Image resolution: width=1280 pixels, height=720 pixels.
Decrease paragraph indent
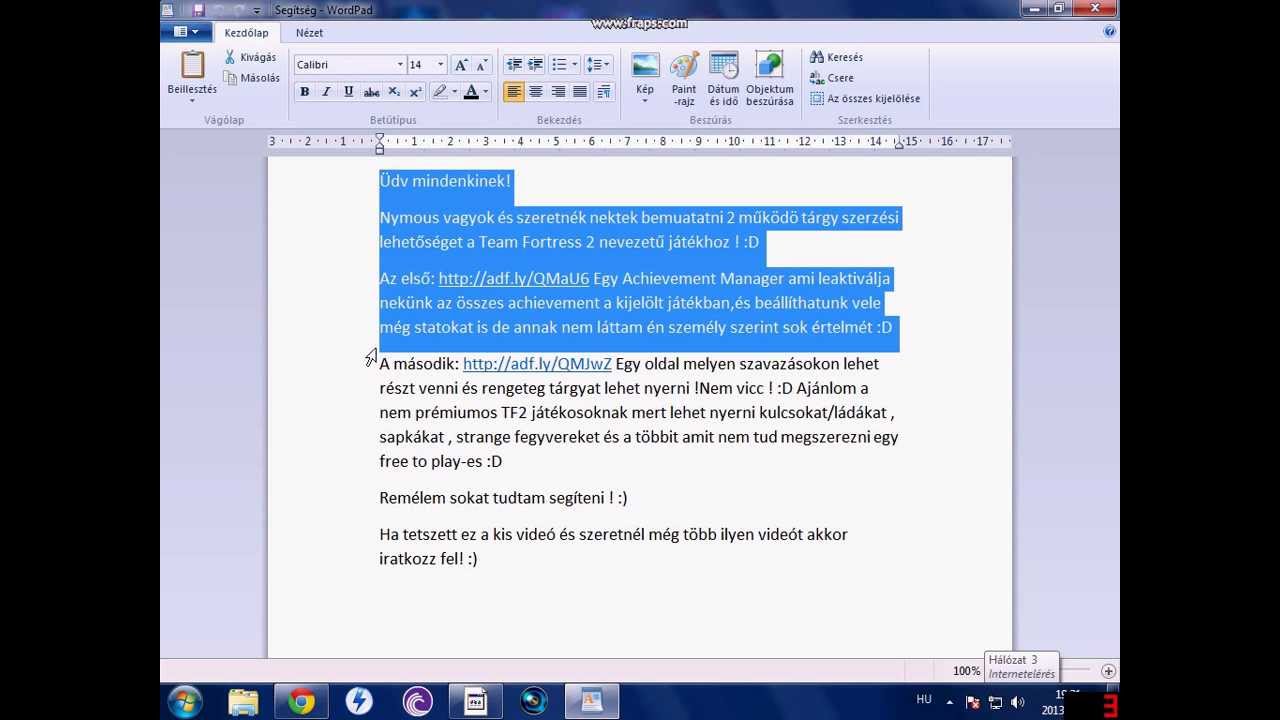(514, 65)
